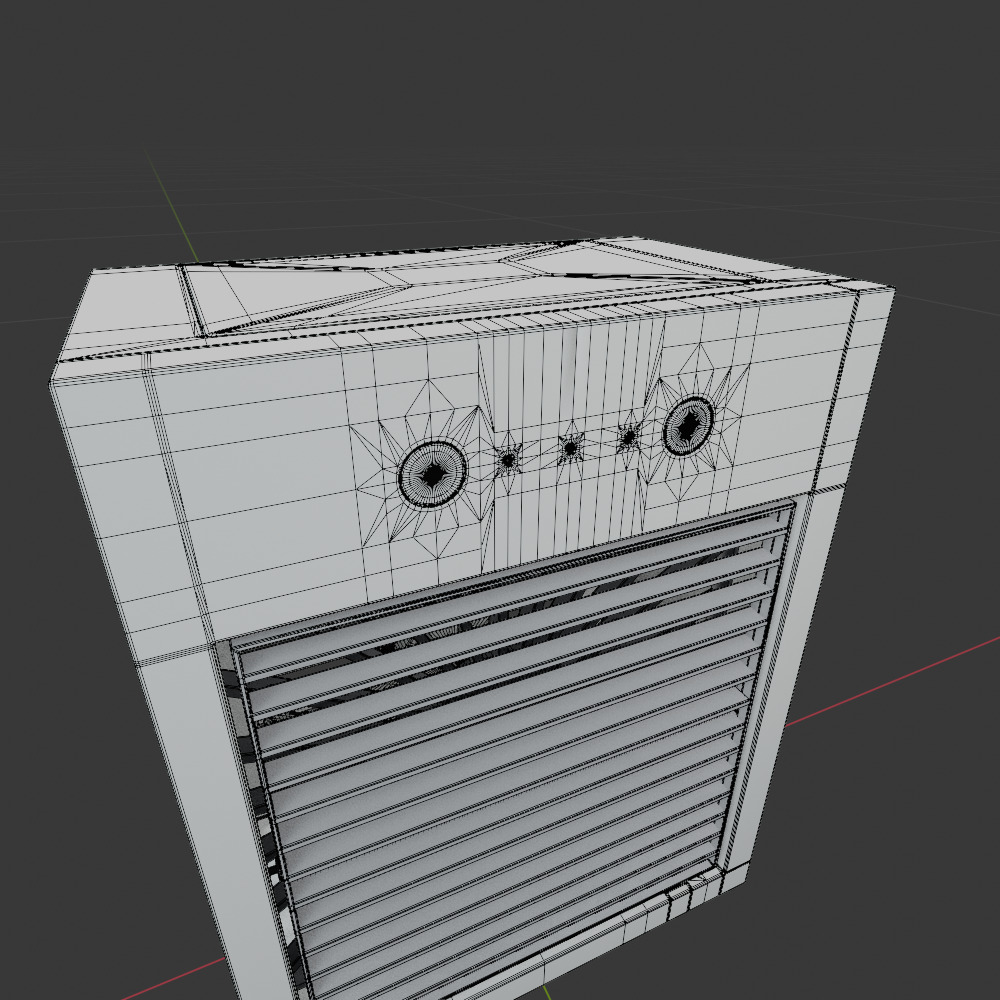This screenshot has width=1000, height=1000.
Task: Select the right circular knob on the model
Action: tap(689, 425)
